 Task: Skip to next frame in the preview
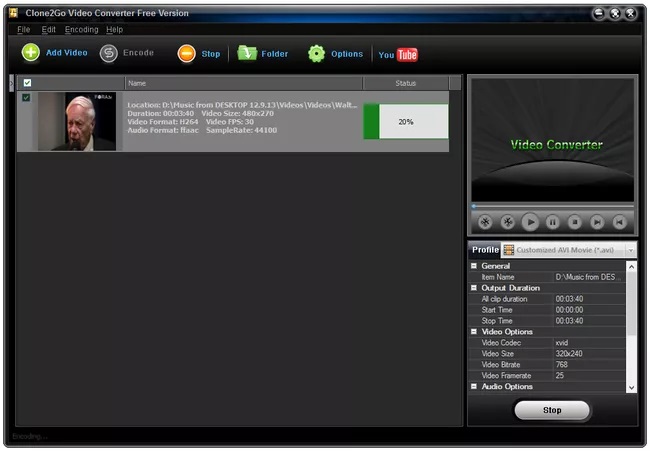pyautogui.click(x=597, y=223)
